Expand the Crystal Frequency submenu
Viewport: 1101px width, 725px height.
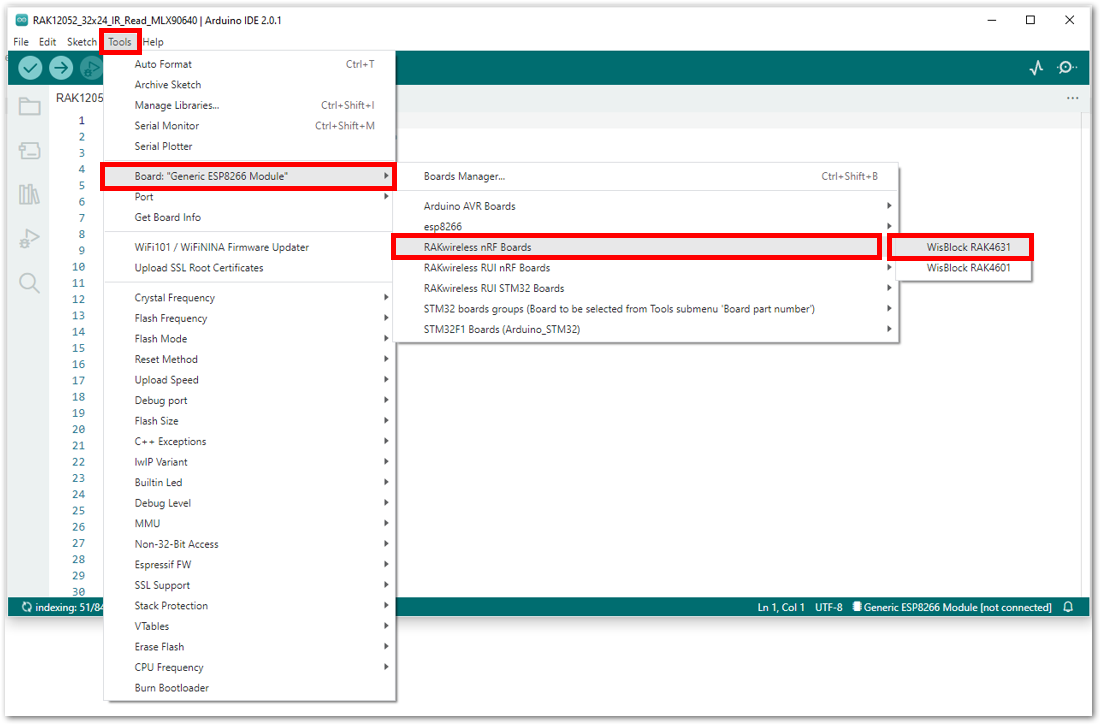click(x=250, y=298)
